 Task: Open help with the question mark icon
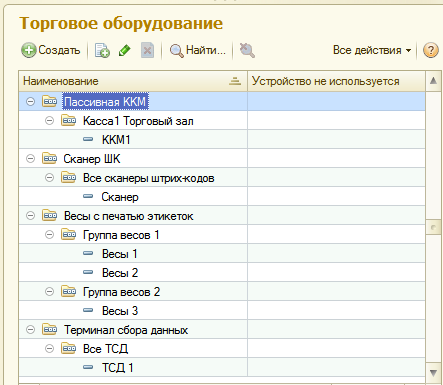(431, 50)
